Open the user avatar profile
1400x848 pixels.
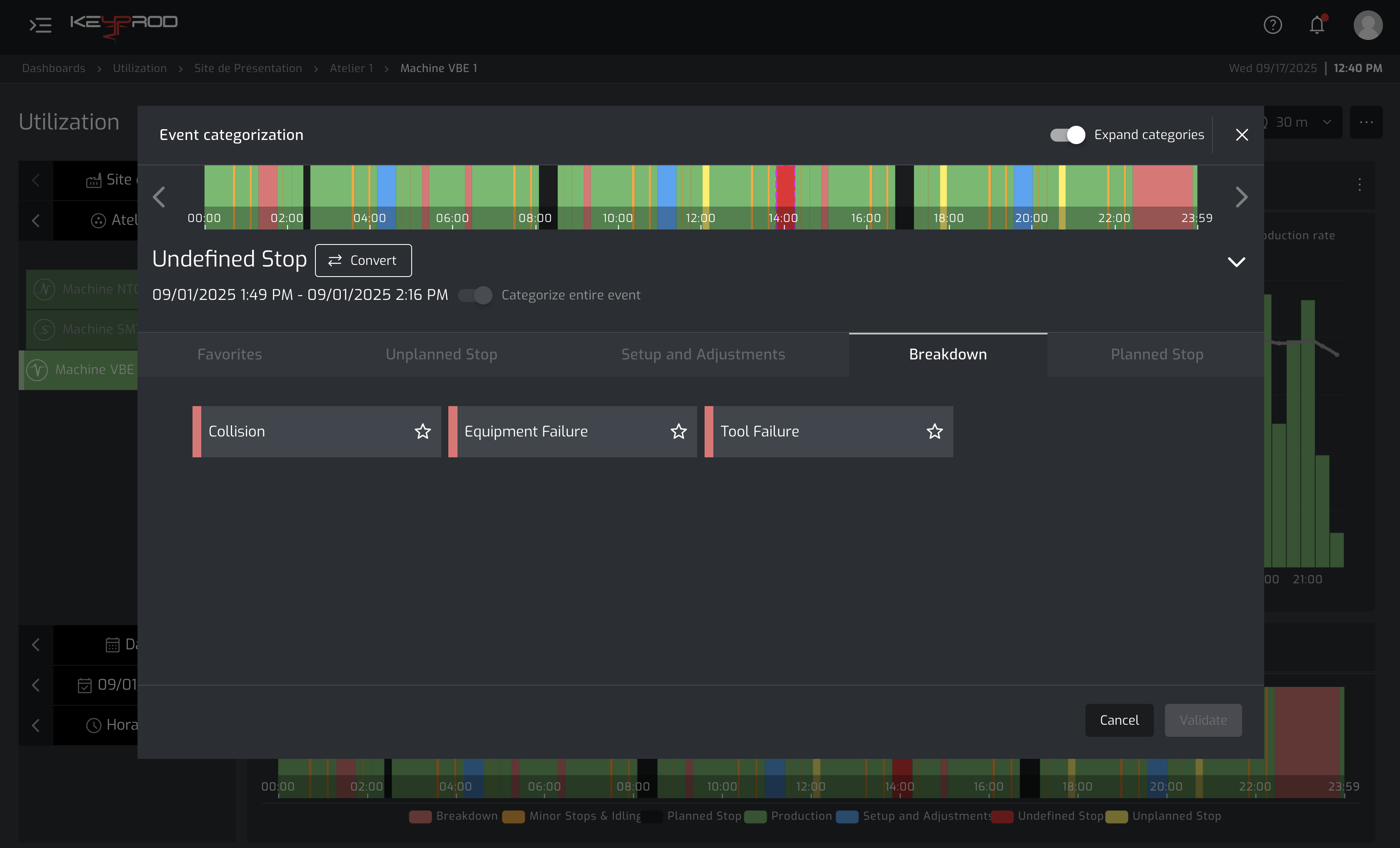pos(1368,25)
